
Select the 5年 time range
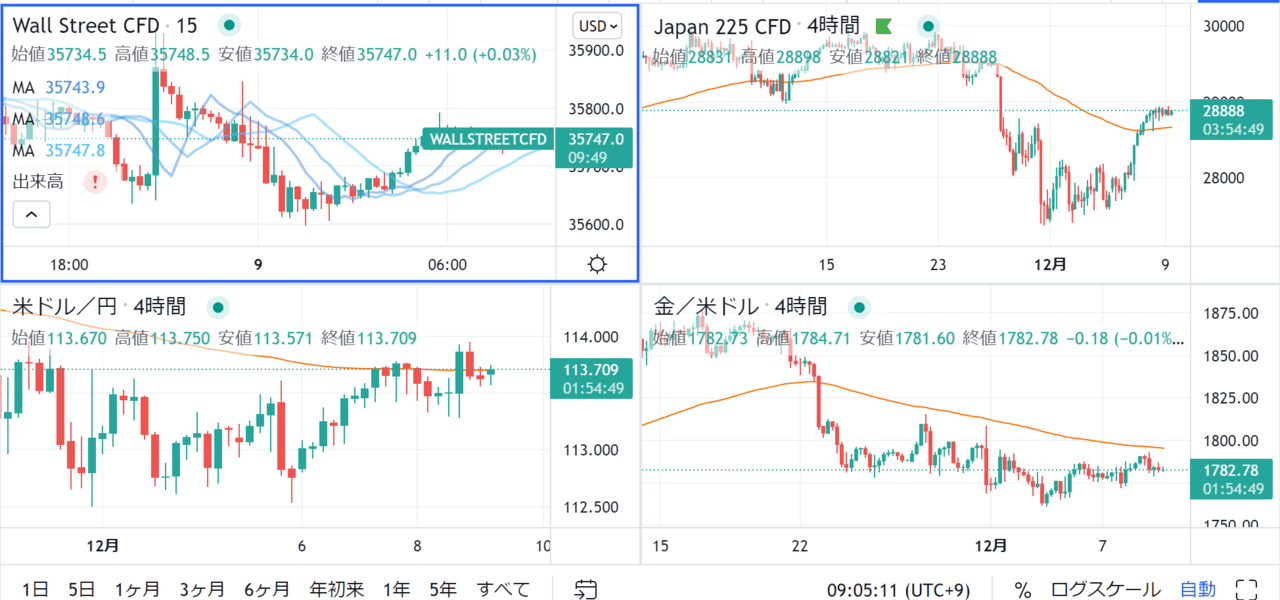click(443, 589)
